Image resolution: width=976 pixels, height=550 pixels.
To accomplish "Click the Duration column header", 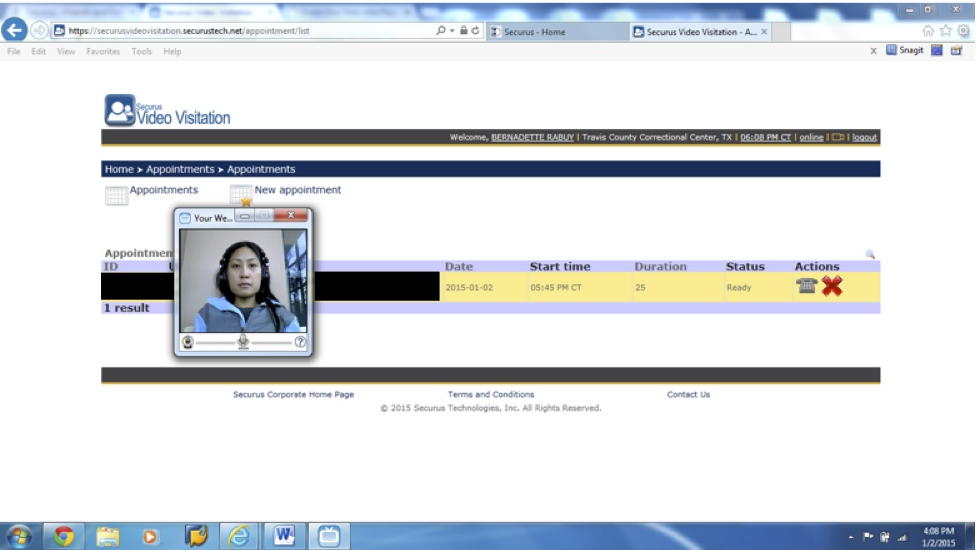I will [x=660, y=266].
